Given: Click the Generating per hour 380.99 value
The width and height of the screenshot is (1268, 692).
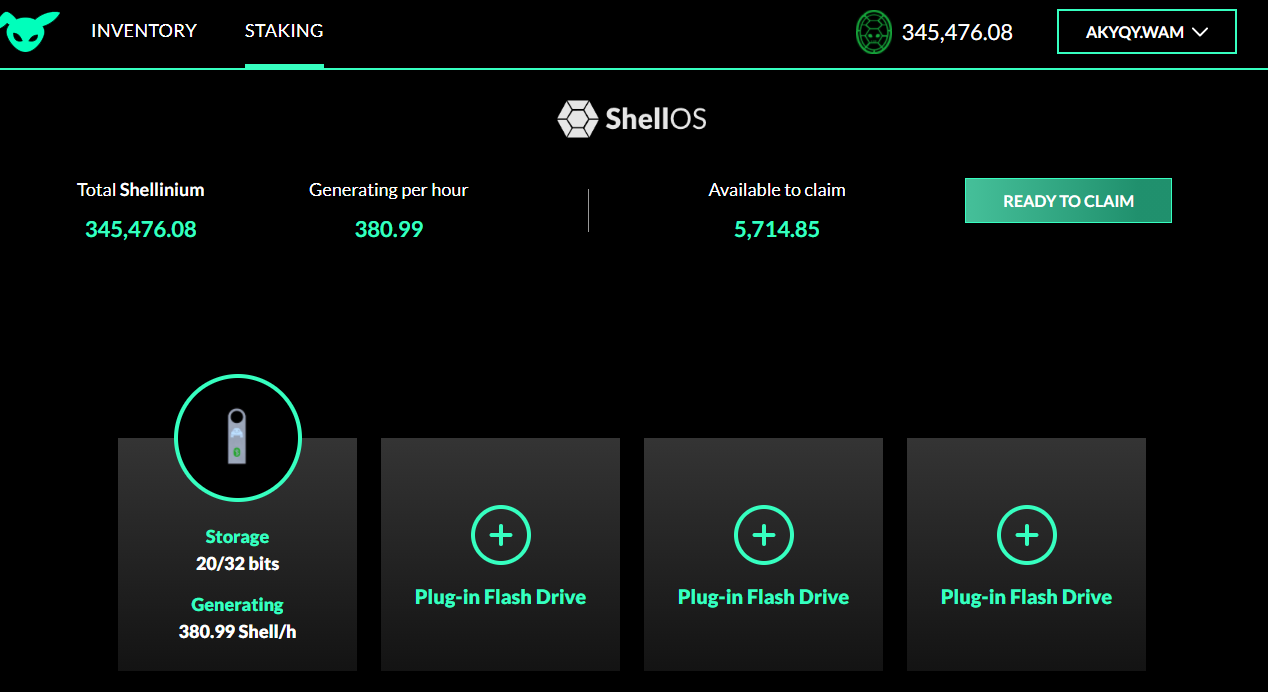Looking at the screenshot, I should point(389,230).
